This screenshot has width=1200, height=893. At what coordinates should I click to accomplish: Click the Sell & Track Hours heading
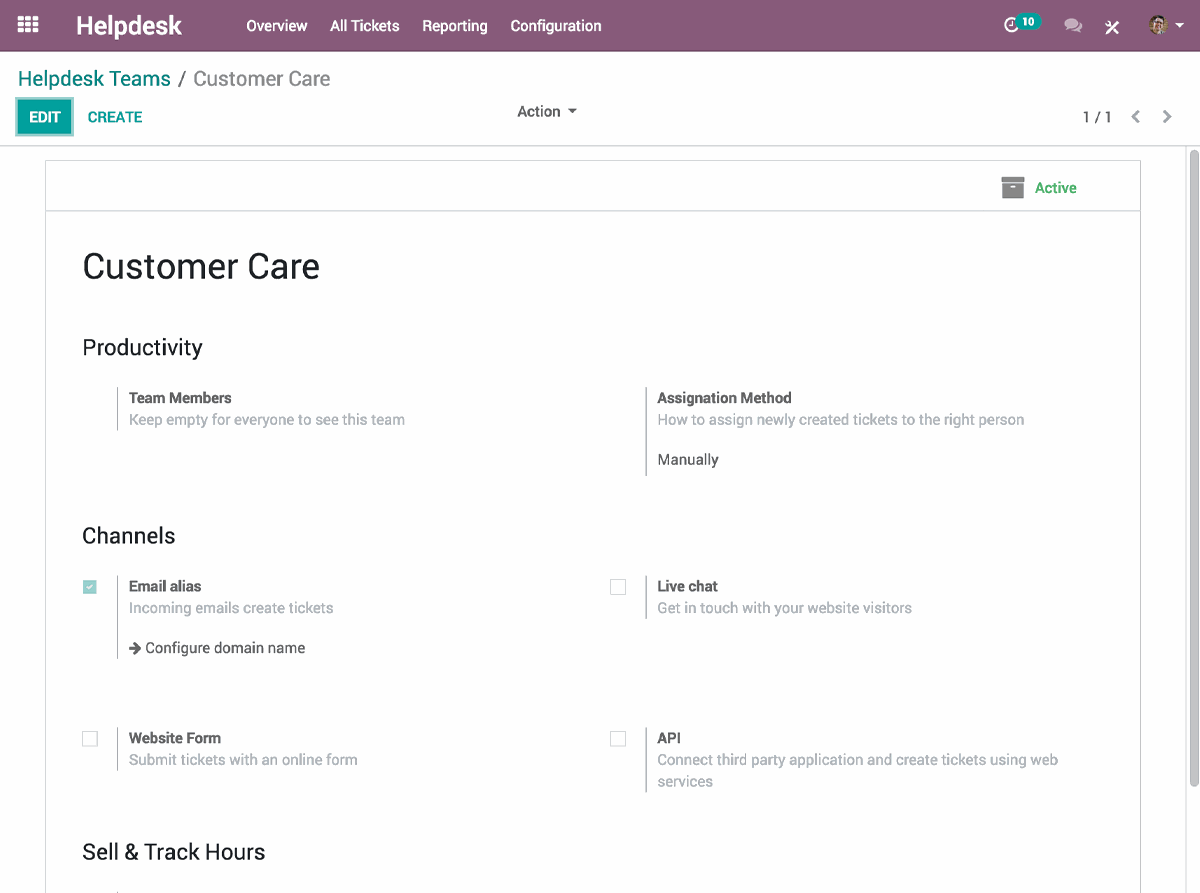point(174,852)
